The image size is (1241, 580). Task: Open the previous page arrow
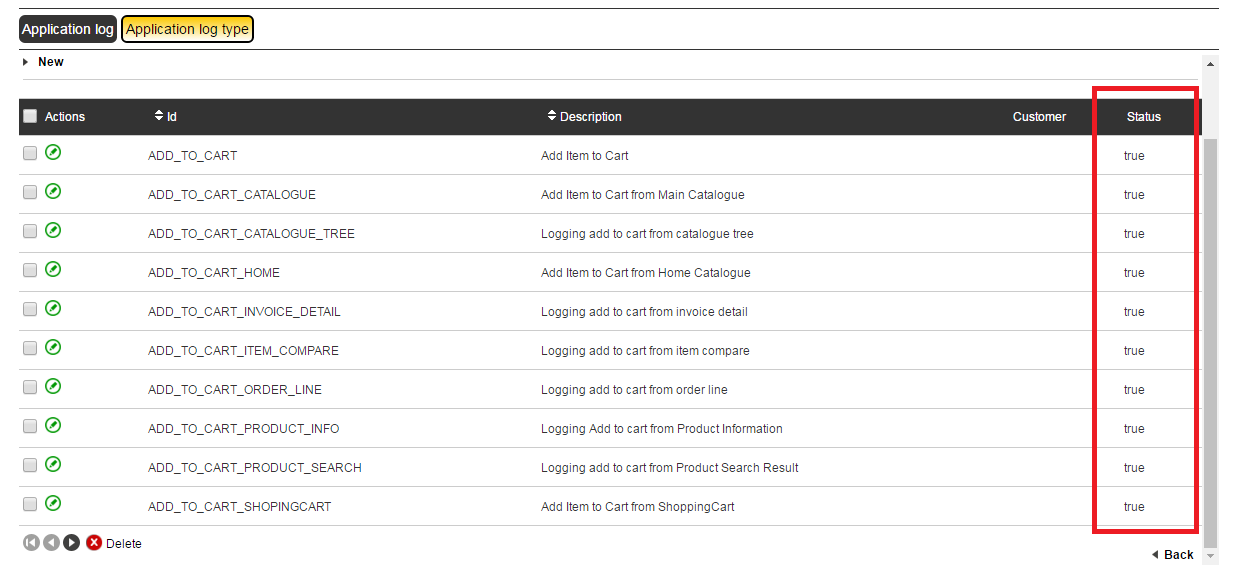pos(48,541)
